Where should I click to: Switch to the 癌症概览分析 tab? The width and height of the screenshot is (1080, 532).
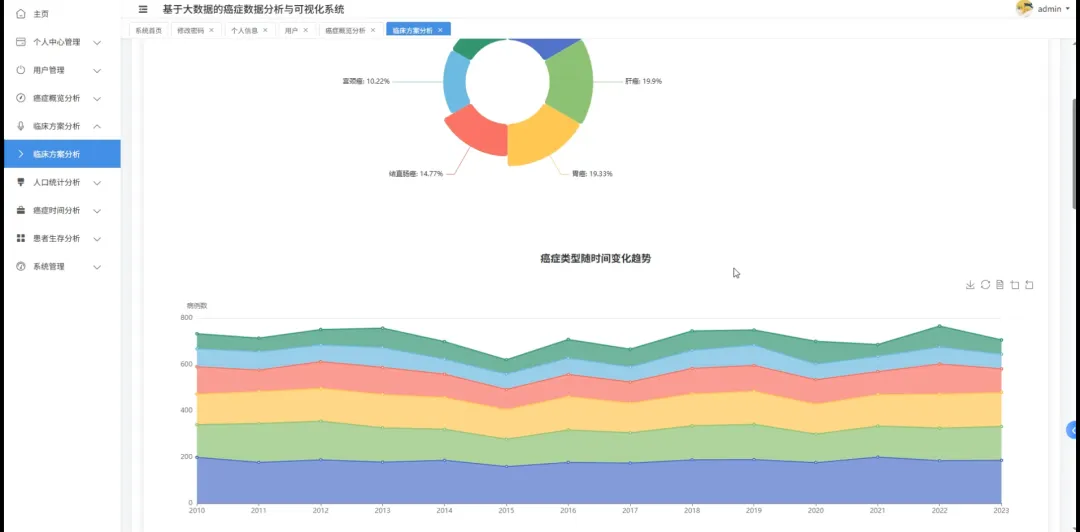point(345,30)
